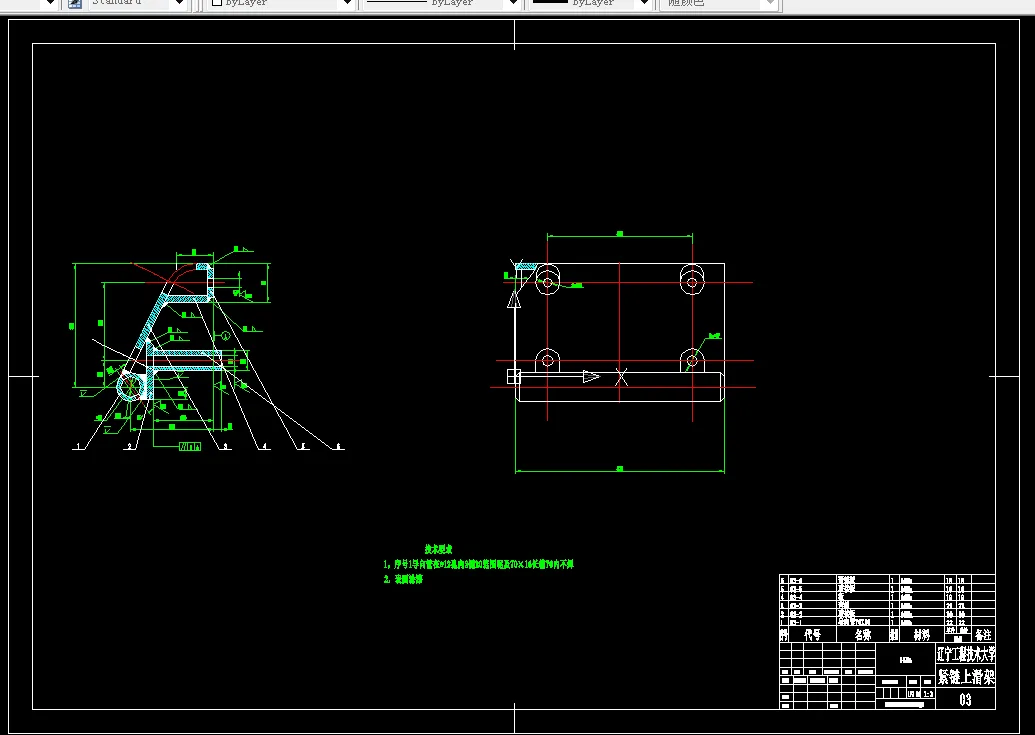This screenshot has height=735, width=1035.
Task: Select the top width dimension above the plate view
Action: pyautogui.click(x=620, y=234)
